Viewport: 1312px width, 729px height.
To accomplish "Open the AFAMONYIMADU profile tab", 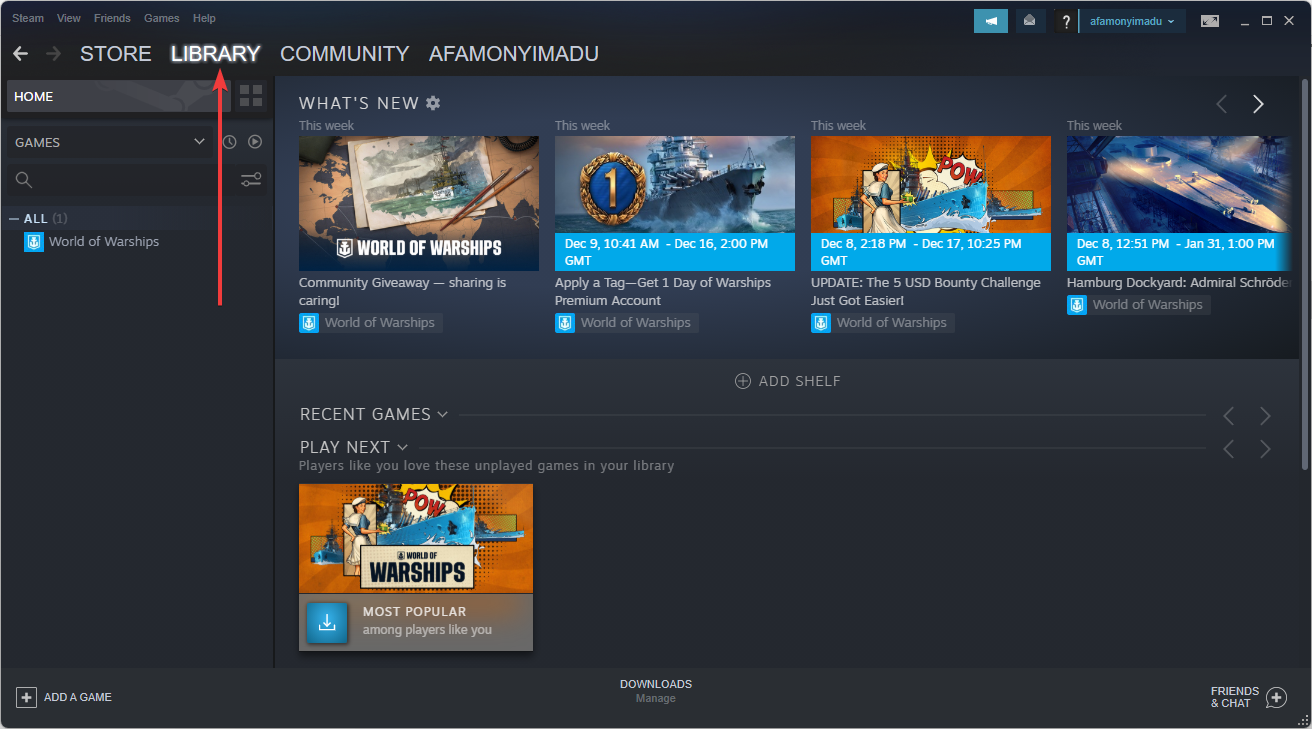I will (x=514, y=54).
